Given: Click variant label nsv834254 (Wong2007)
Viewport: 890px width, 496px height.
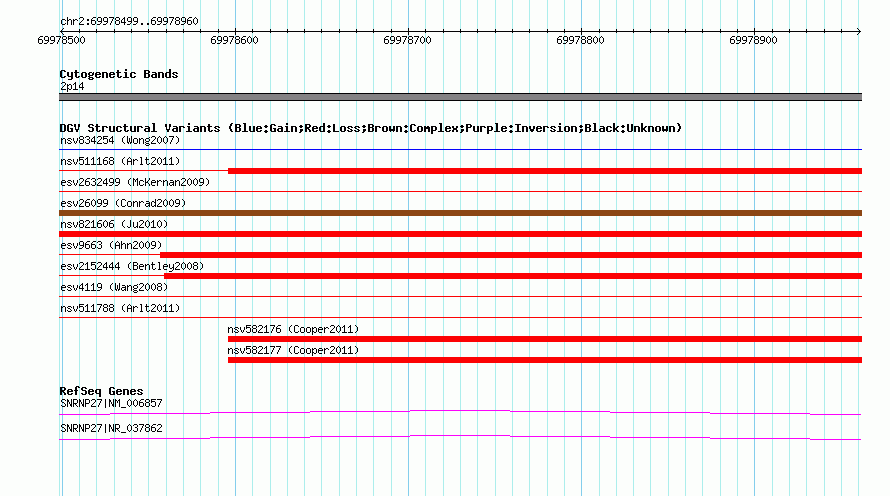Looking at the screenshot, I should tap(120, 140).
